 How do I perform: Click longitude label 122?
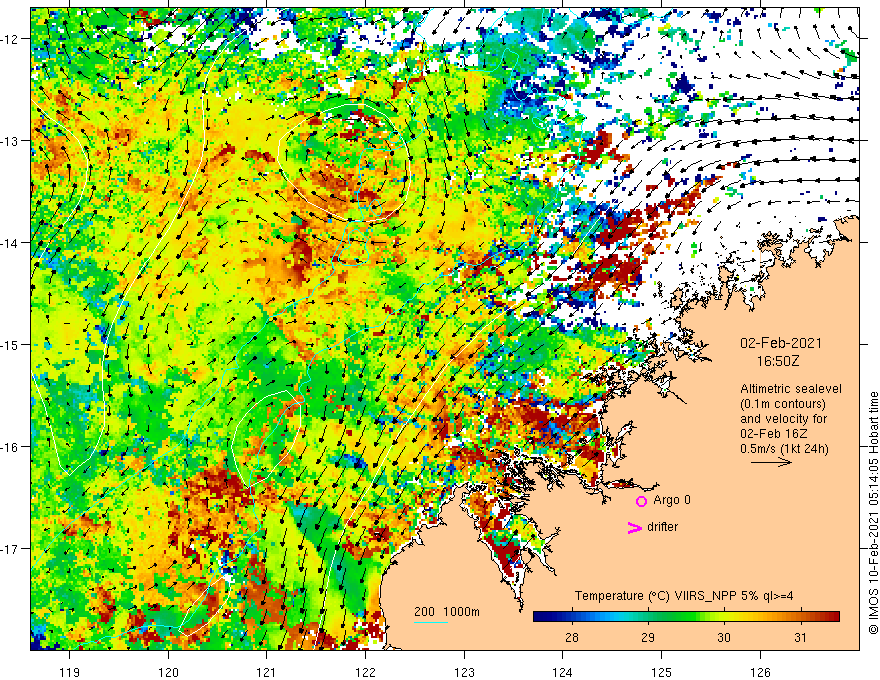pos(365,672)
